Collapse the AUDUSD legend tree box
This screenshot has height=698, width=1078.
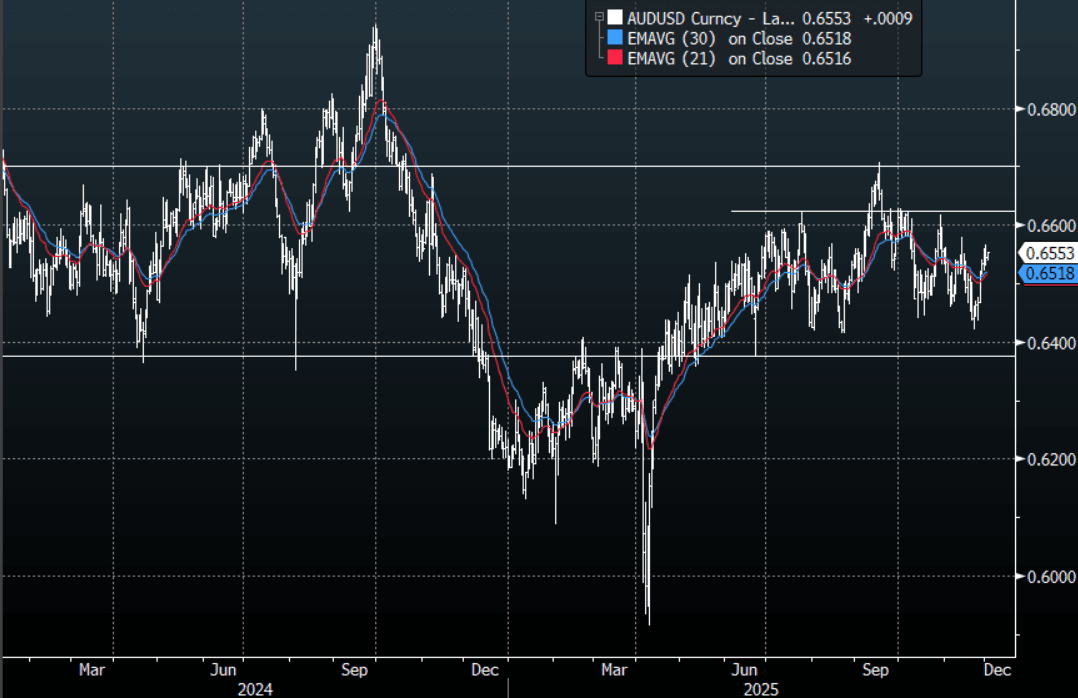[598, 17]
